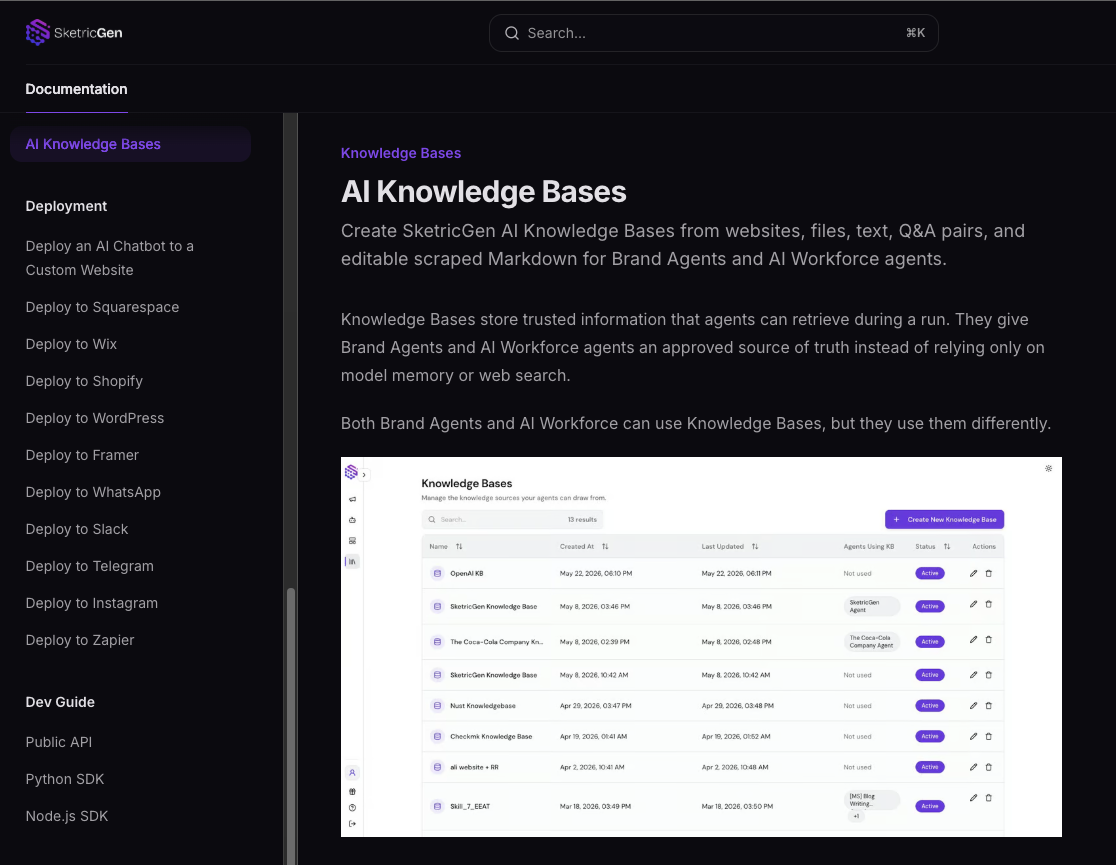This screenshot has height=865, width=1116.
Task: Open the Public API dev guide
Action: point(58,742)
